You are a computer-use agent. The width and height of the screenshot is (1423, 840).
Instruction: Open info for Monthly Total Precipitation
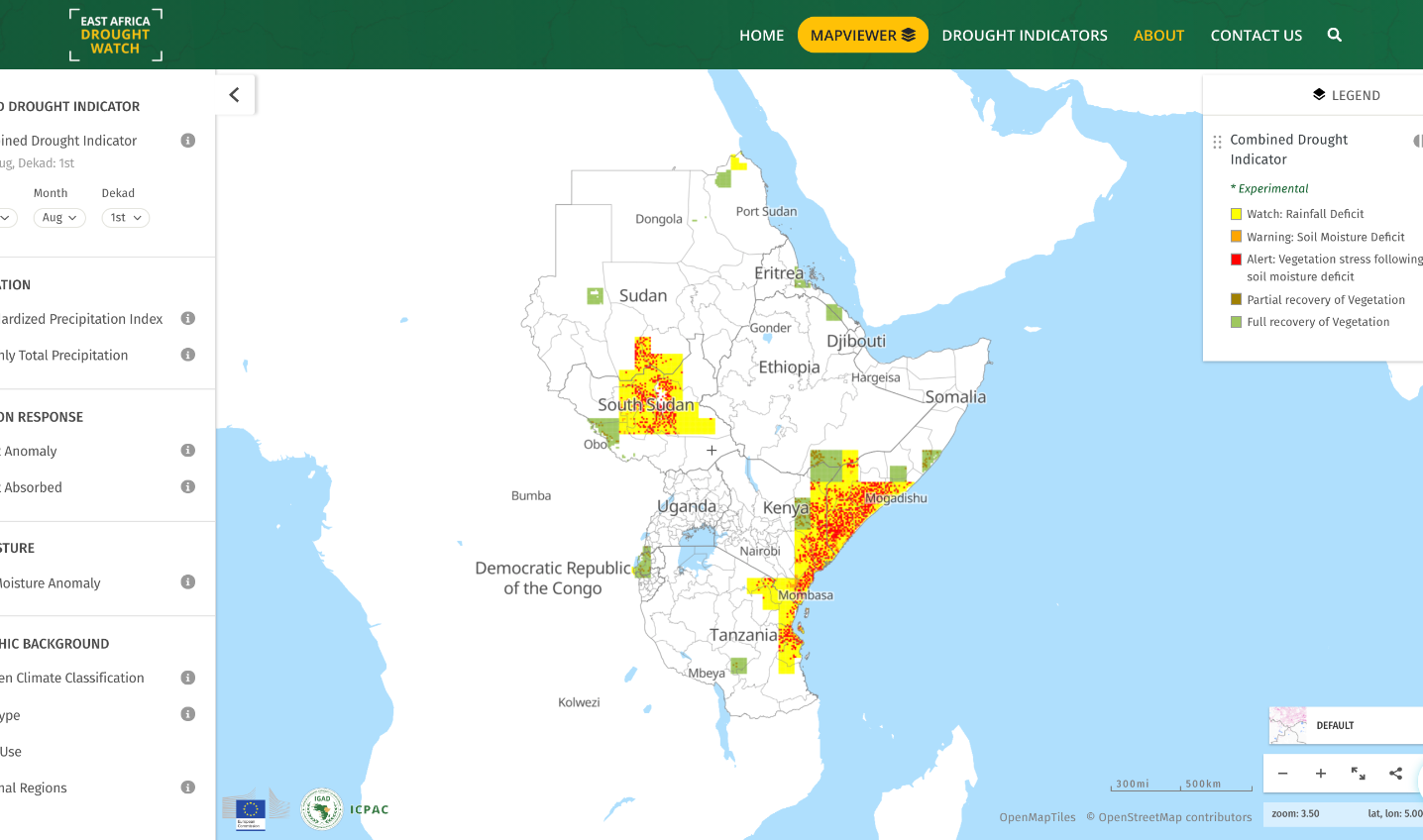tap(187, 355)
